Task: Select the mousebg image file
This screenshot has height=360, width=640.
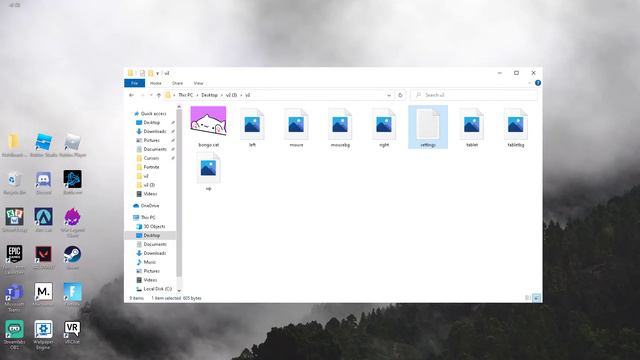Action: 340,127
